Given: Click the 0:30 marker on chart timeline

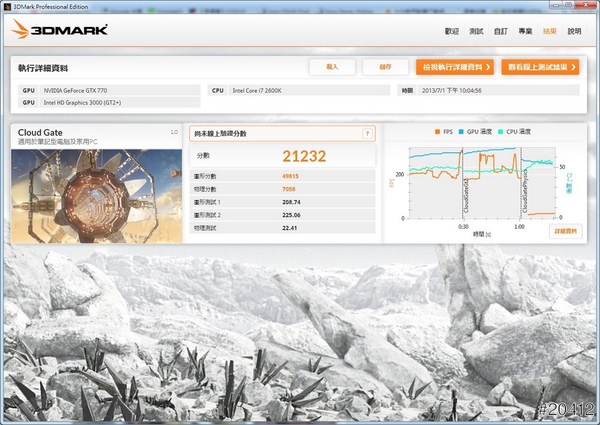Looking at the screenshot, I should 463,226.
